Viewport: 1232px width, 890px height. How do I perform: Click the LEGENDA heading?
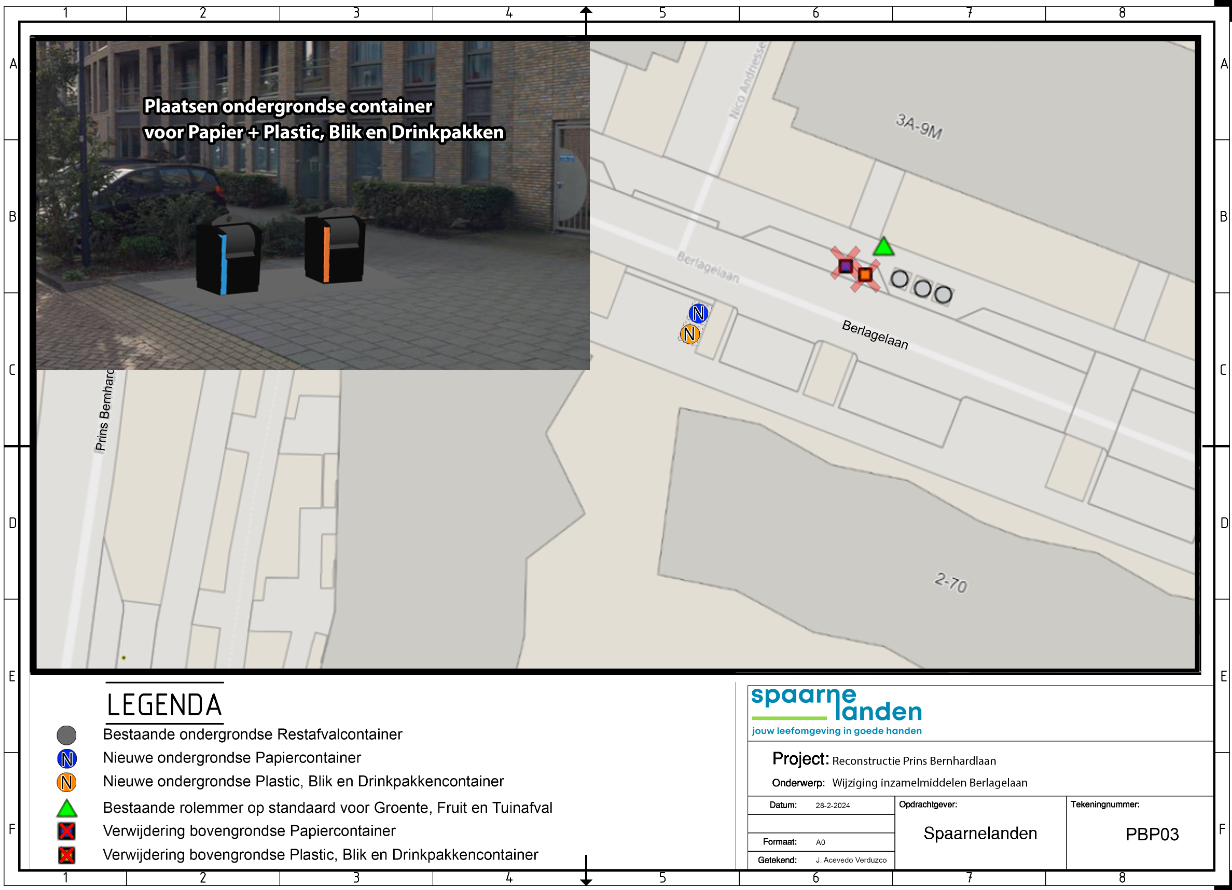point(164,705)
